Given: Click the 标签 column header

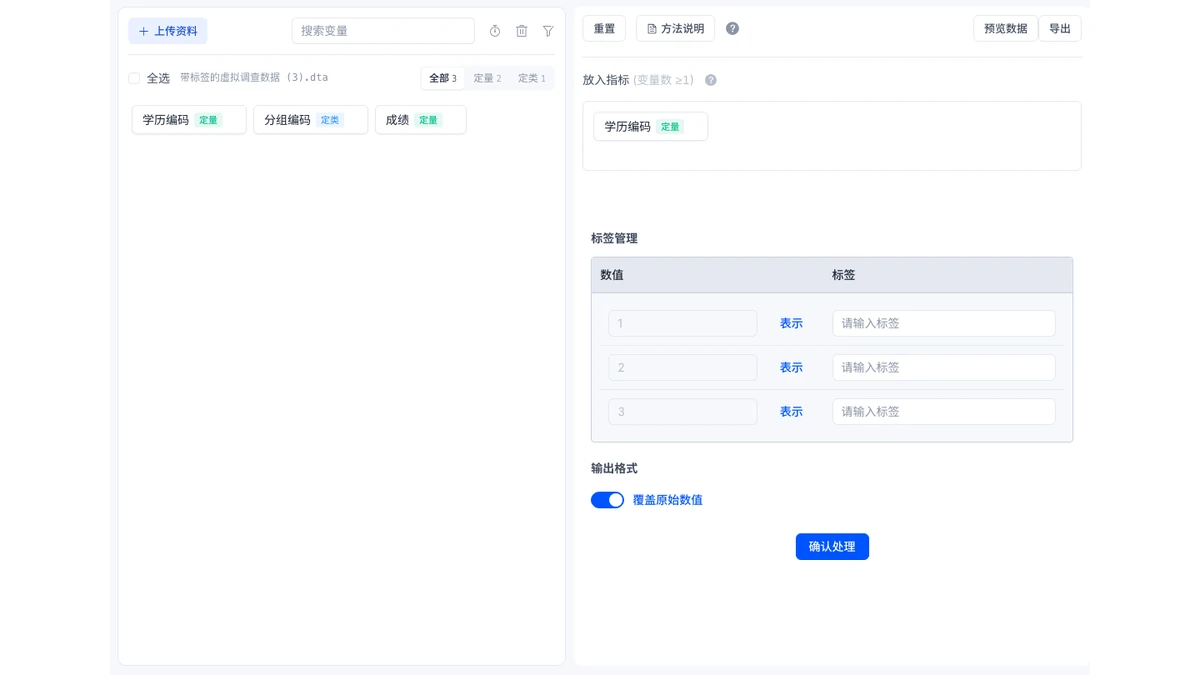Looking at the screenshot, I should [844, 275].
